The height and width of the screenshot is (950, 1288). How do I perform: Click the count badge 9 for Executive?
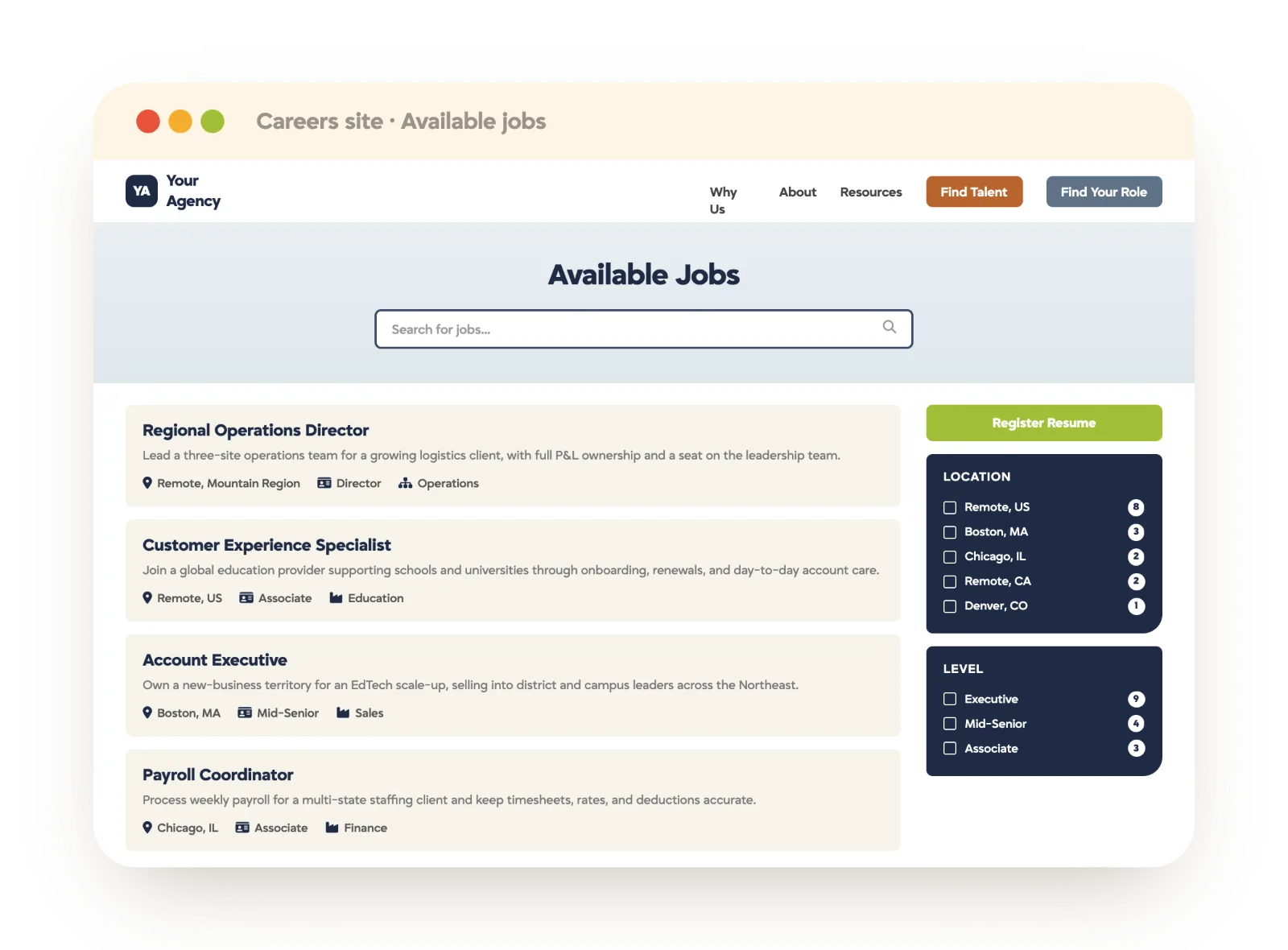point(1136,699)
